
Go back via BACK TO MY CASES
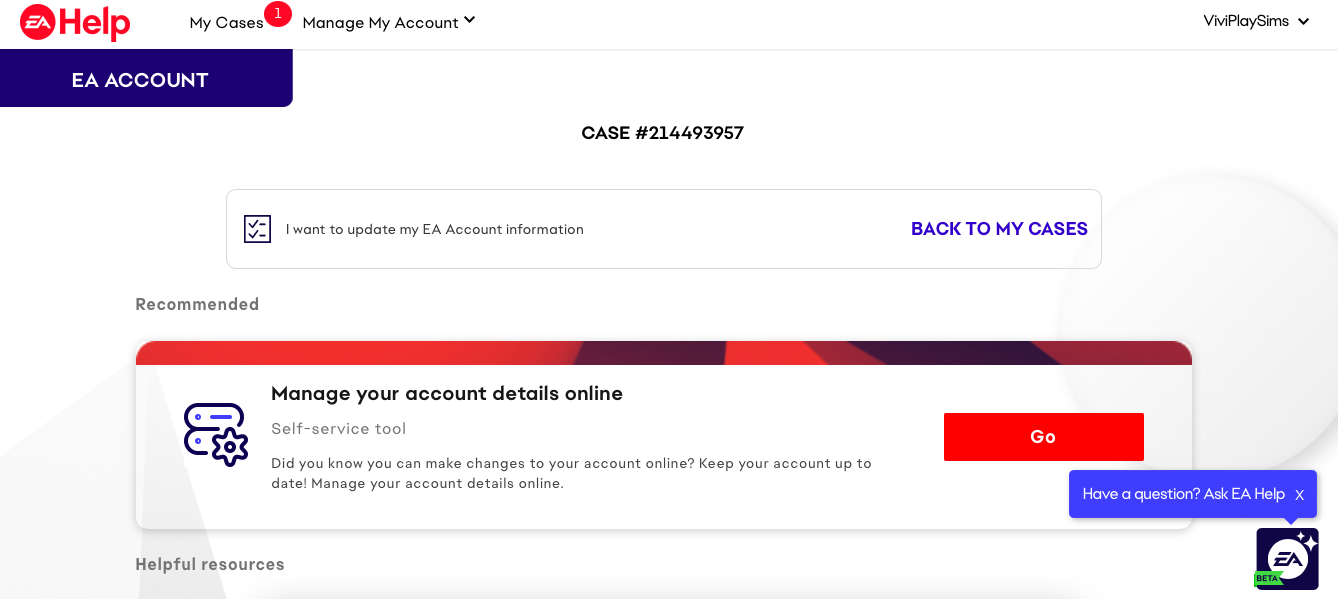(x=999, y=229)
